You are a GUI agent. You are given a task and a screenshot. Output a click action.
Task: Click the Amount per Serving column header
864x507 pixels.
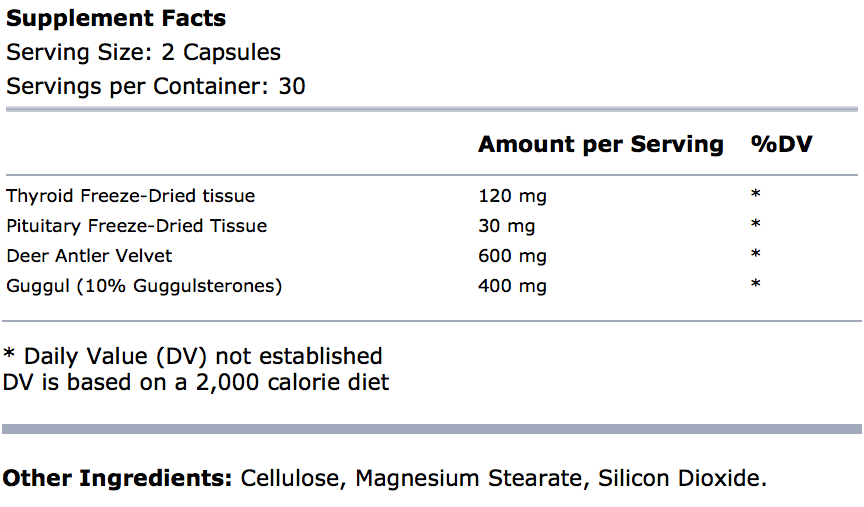[600, 144]
